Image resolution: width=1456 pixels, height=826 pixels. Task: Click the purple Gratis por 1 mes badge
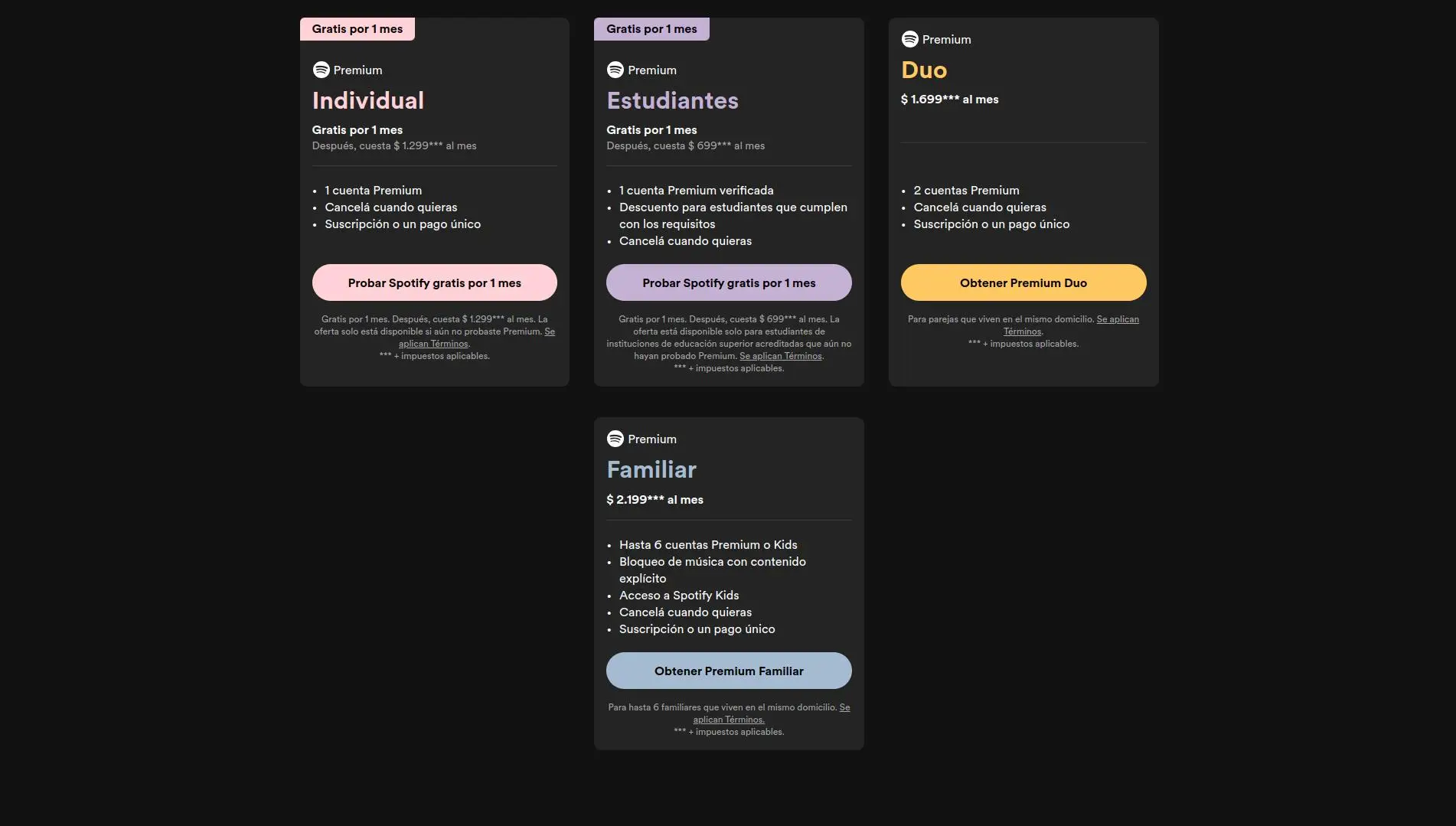651,29
